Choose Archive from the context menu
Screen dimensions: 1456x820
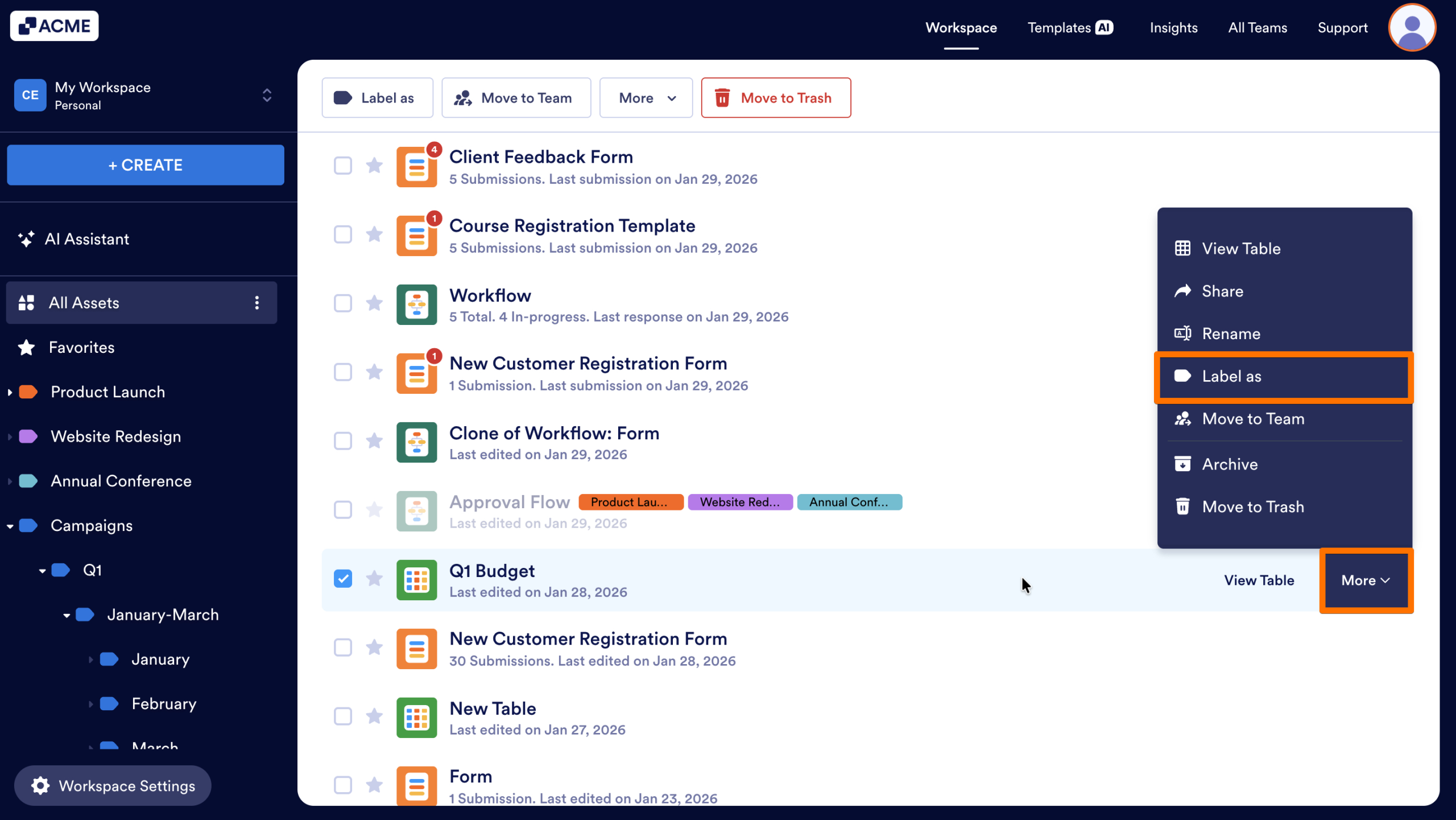1230,464
